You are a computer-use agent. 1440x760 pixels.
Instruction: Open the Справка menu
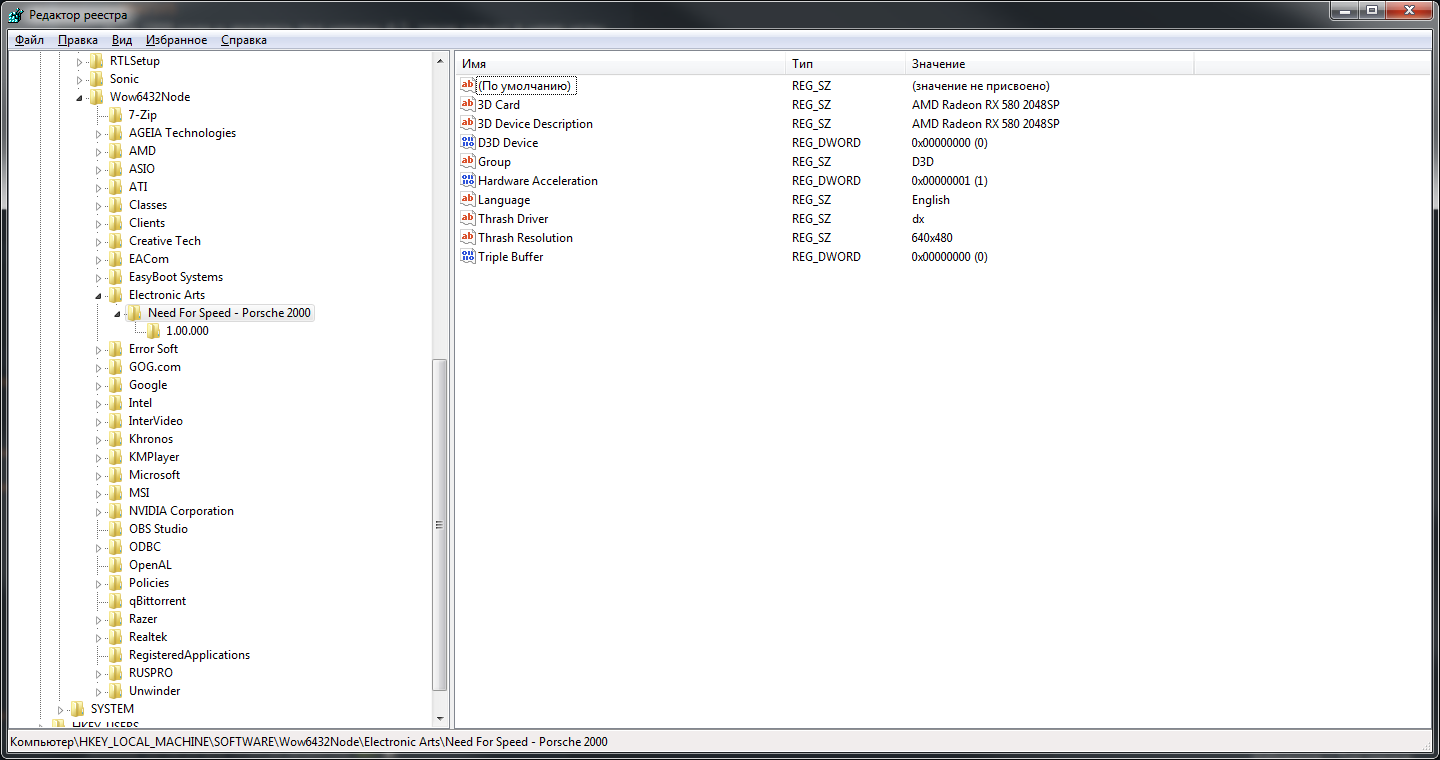point(244,40)
